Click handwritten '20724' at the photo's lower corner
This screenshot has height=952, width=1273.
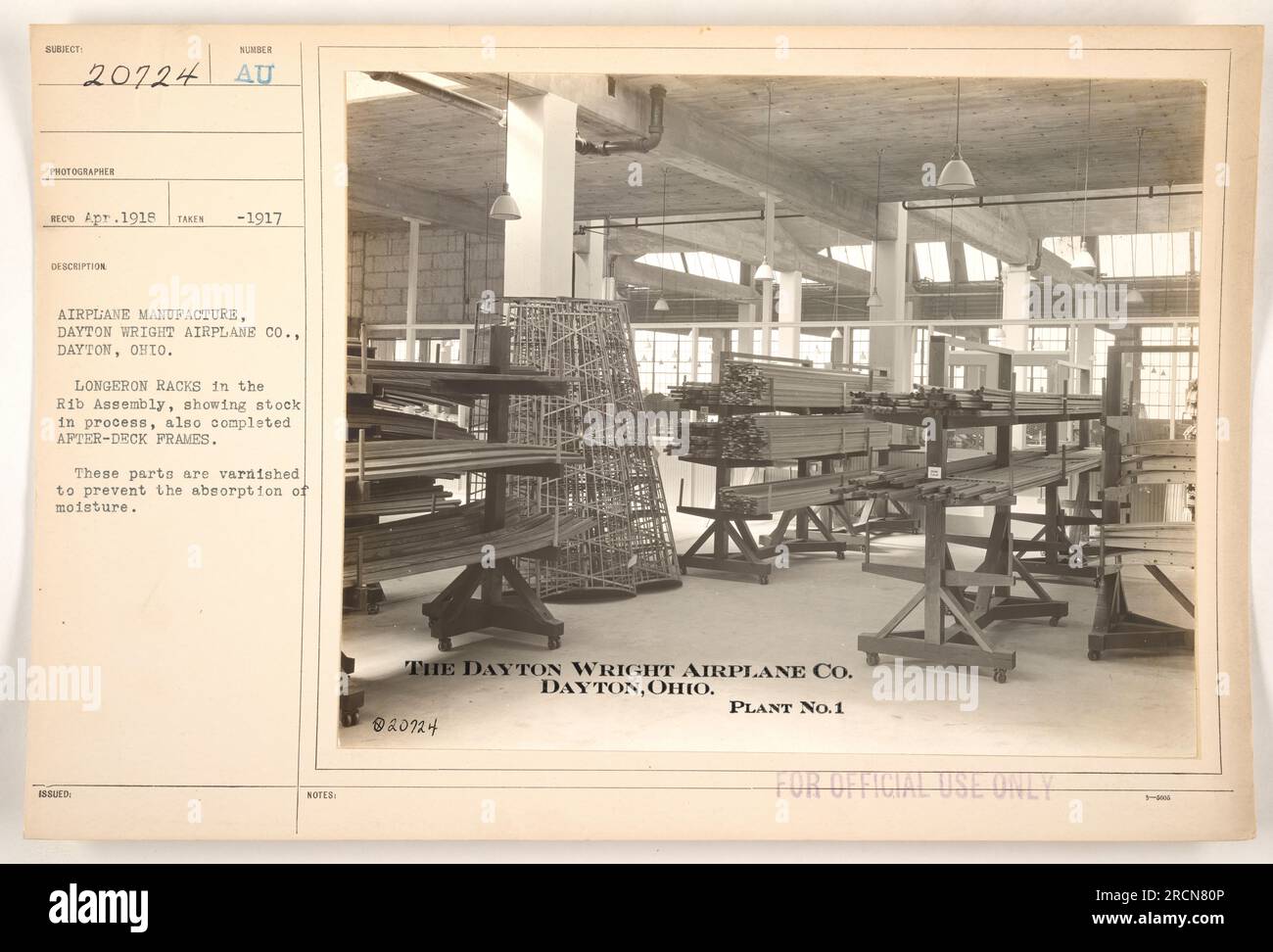pyautogui.click(x=407, y=727)
